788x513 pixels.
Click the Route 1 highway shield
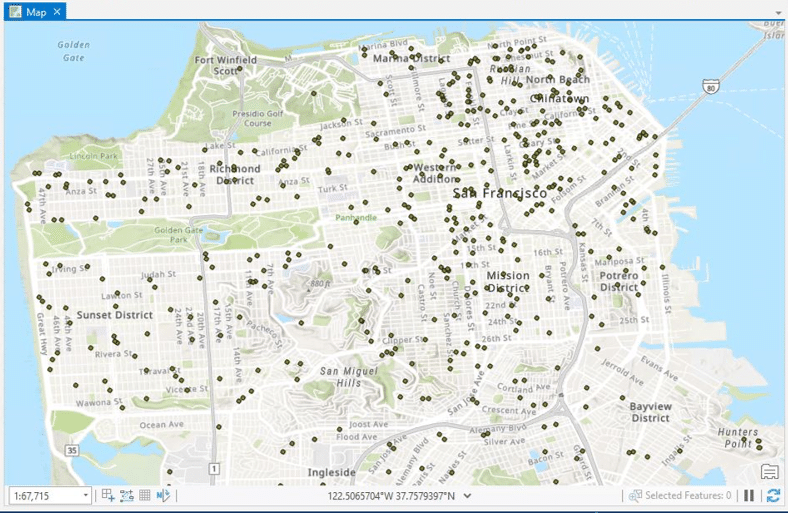[214, 469]
